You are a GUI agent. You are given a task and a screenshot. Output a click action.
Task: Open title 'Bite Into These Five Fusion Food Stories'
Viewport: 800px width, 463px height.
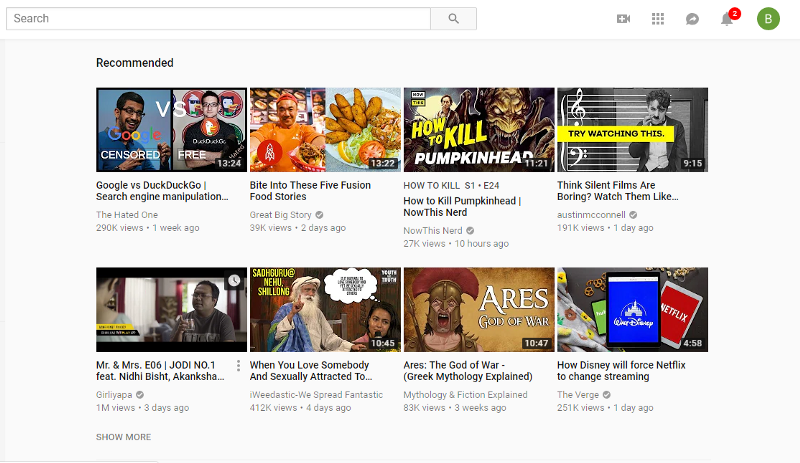pyautogui.click(x=310, y=191)
